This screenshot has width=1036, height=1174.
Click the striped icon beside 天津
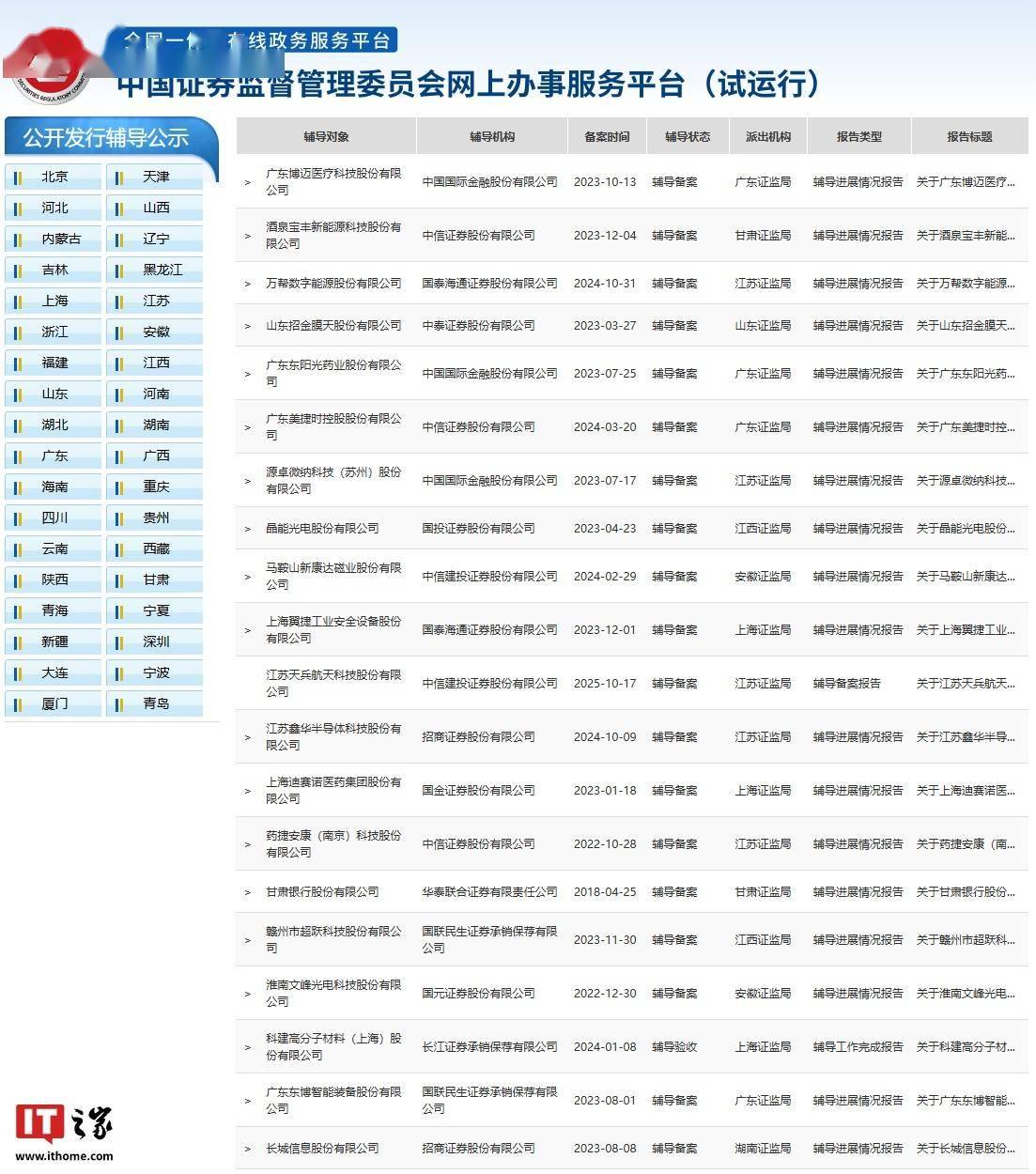119,178
